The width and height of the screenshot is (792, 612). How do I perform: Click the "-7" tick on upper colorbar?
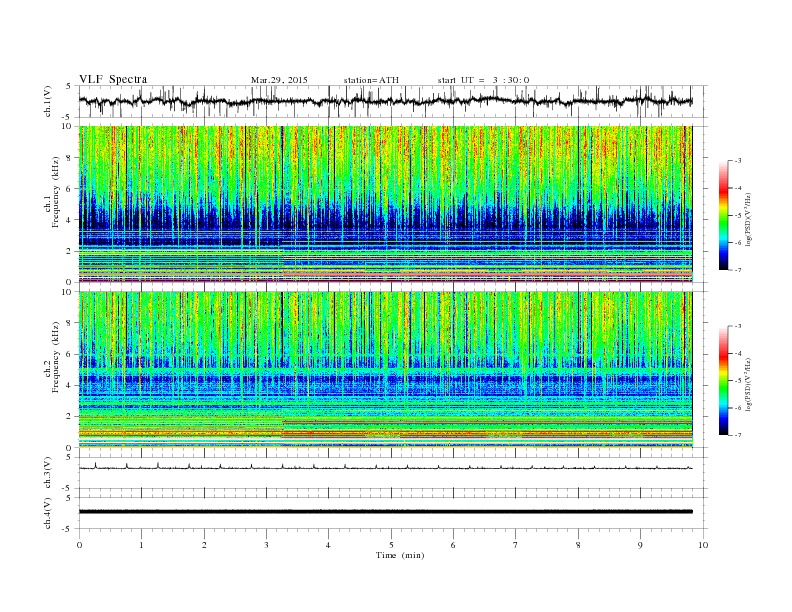pyautogui.click(x=737, y=270)
